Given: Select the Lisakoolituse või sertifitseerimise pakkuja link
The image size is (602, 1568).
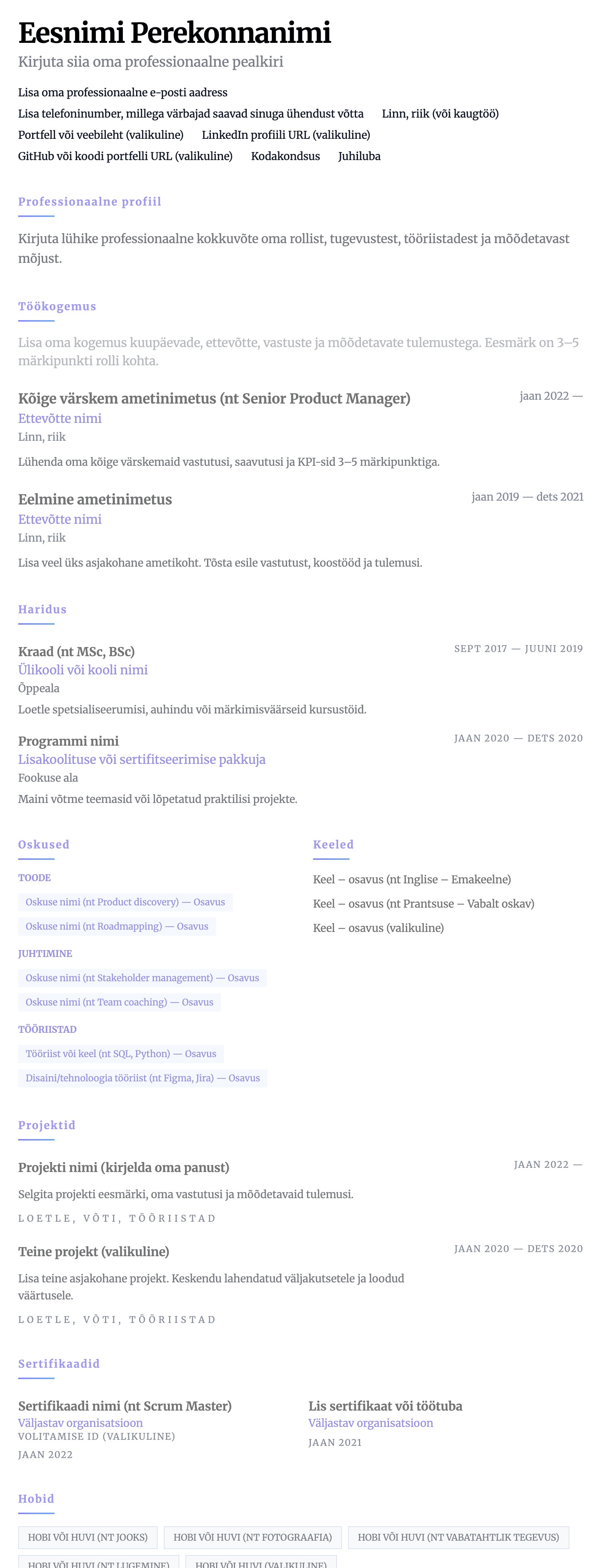Looking at the screenshot, I should 142,759.
